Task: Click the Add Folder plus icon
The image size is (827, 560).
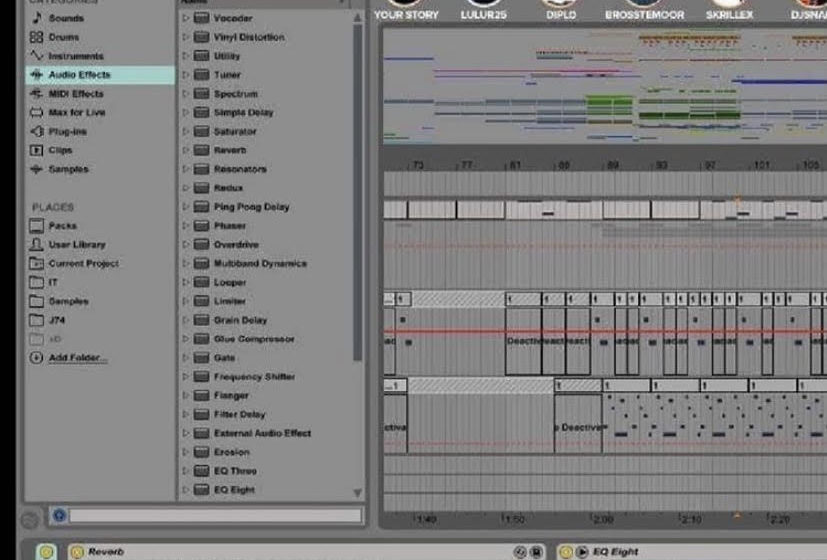Action: tap(37, 358)
